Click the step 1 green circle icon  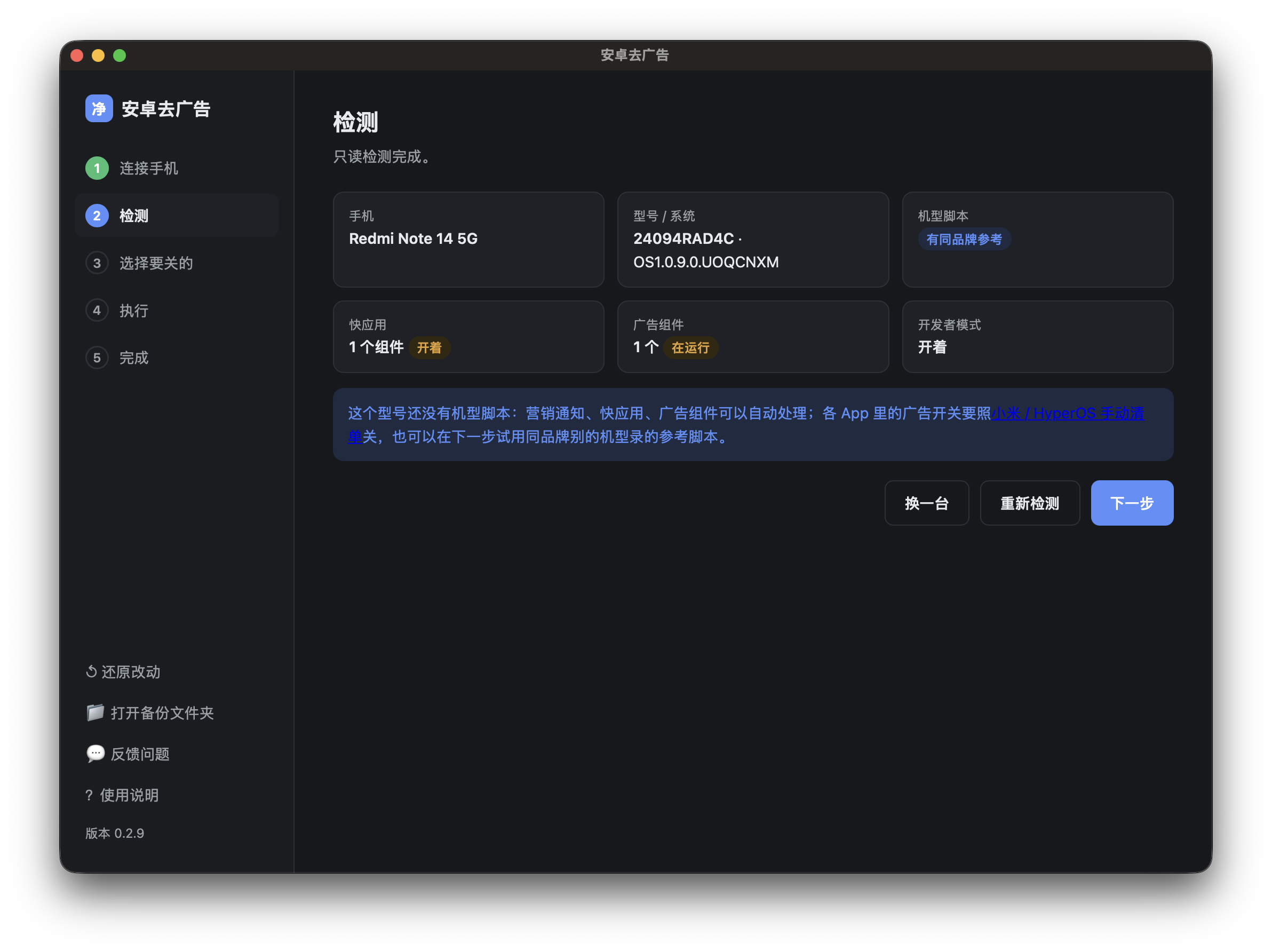click(97, 168)
